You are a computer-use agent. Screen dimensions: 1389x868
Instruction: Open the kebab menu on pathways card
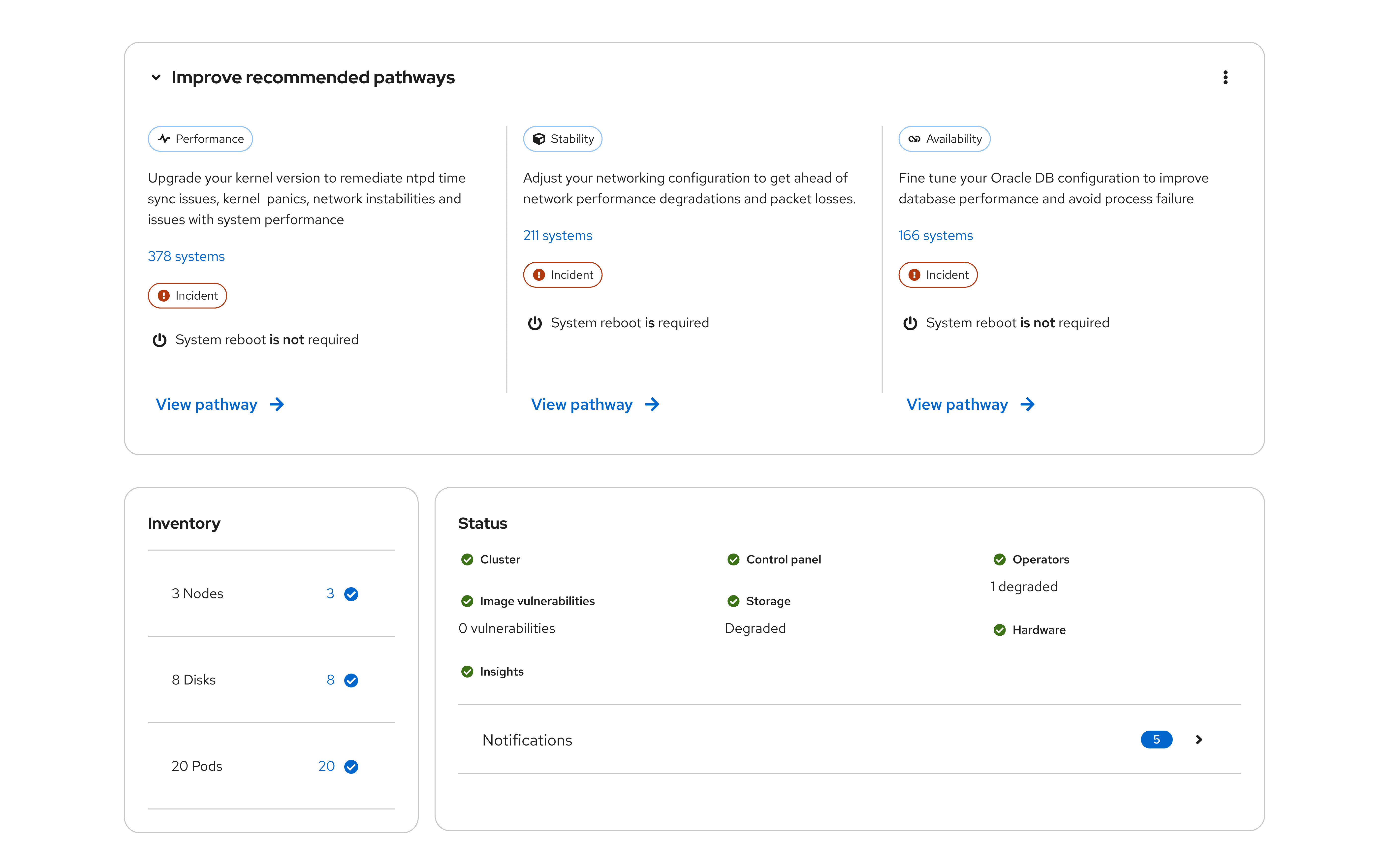(x=1225, y=77)
